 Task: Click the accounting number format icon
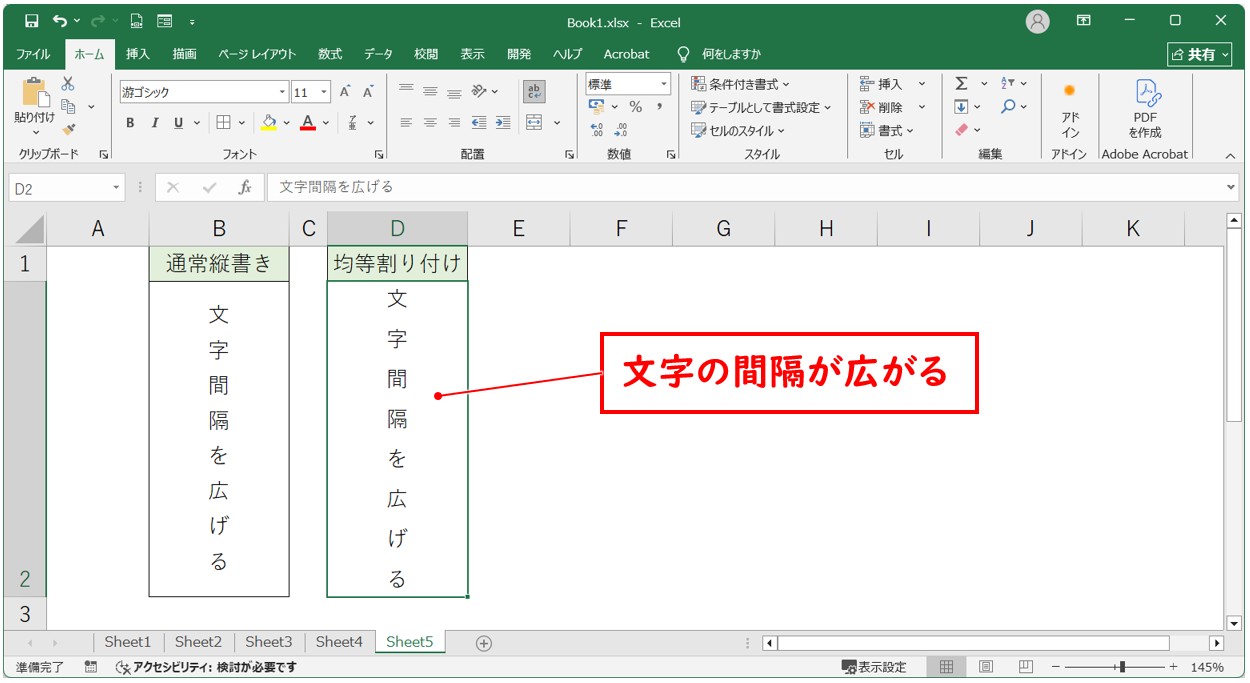[x=597, y=107]
